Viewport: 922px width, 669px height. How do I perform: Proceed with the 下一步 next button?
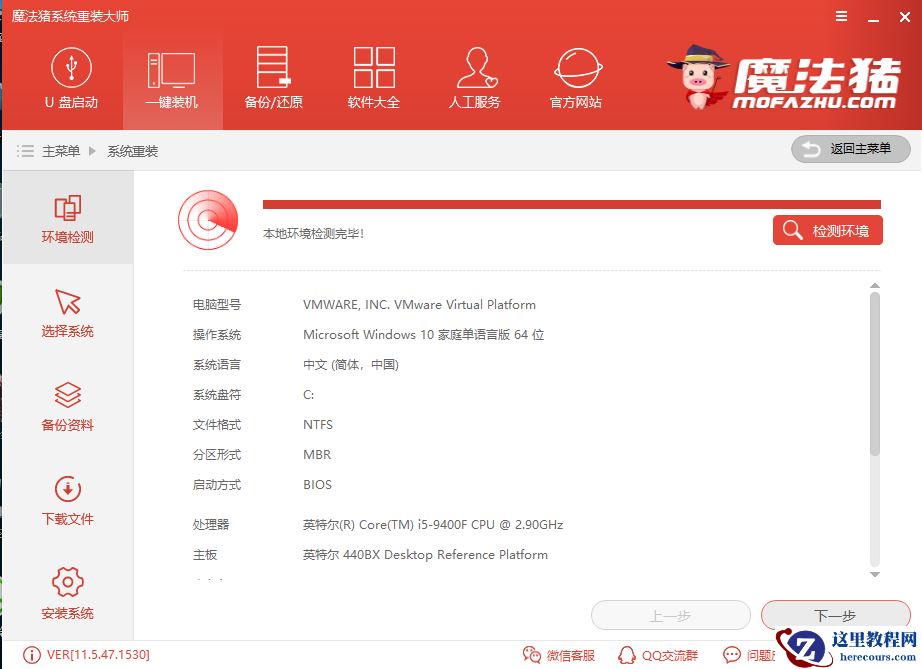point(835,615)
